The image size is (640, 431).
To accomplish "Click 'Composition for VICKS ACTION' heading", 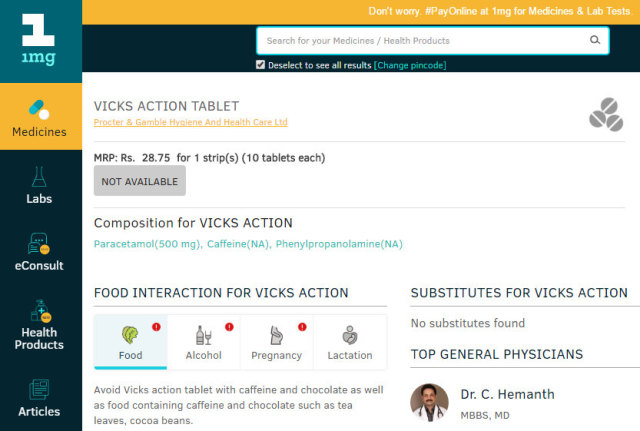I will click(193, 223).
